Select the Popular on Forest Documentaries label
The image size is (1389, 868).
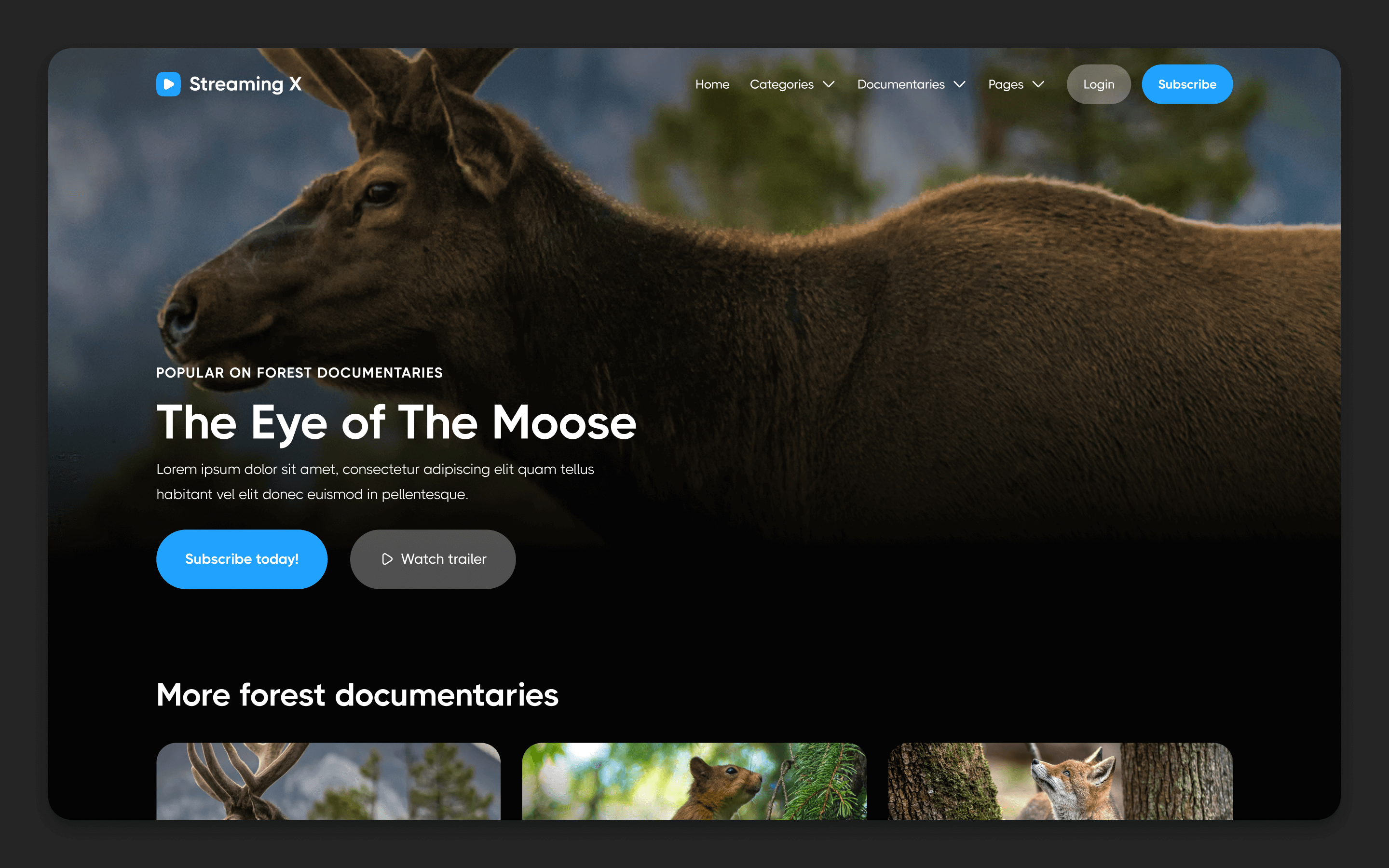click(300, 373)
